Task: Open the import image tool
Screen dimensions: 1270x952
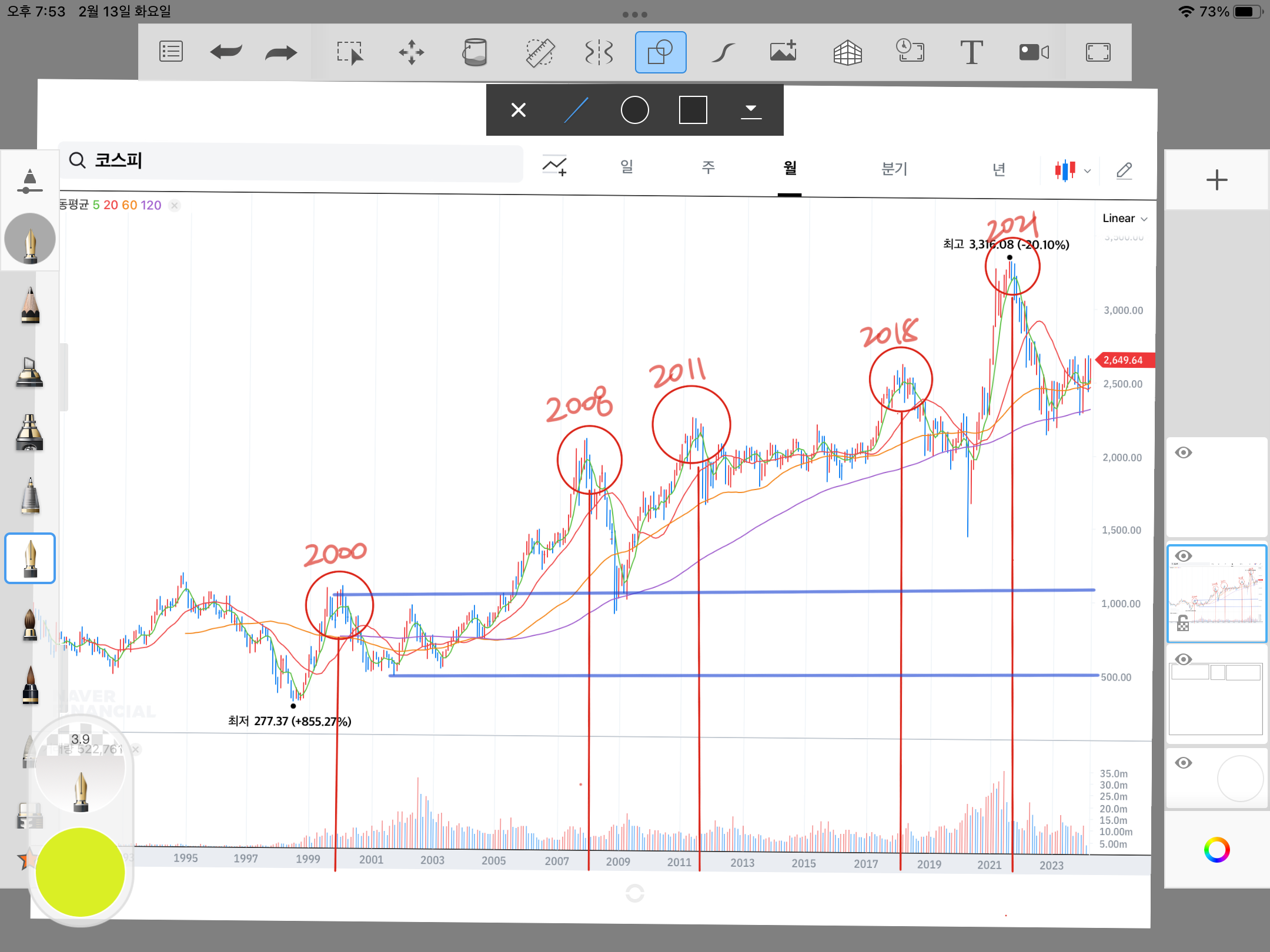Action: pyautogui.click(x=783, y=52)
